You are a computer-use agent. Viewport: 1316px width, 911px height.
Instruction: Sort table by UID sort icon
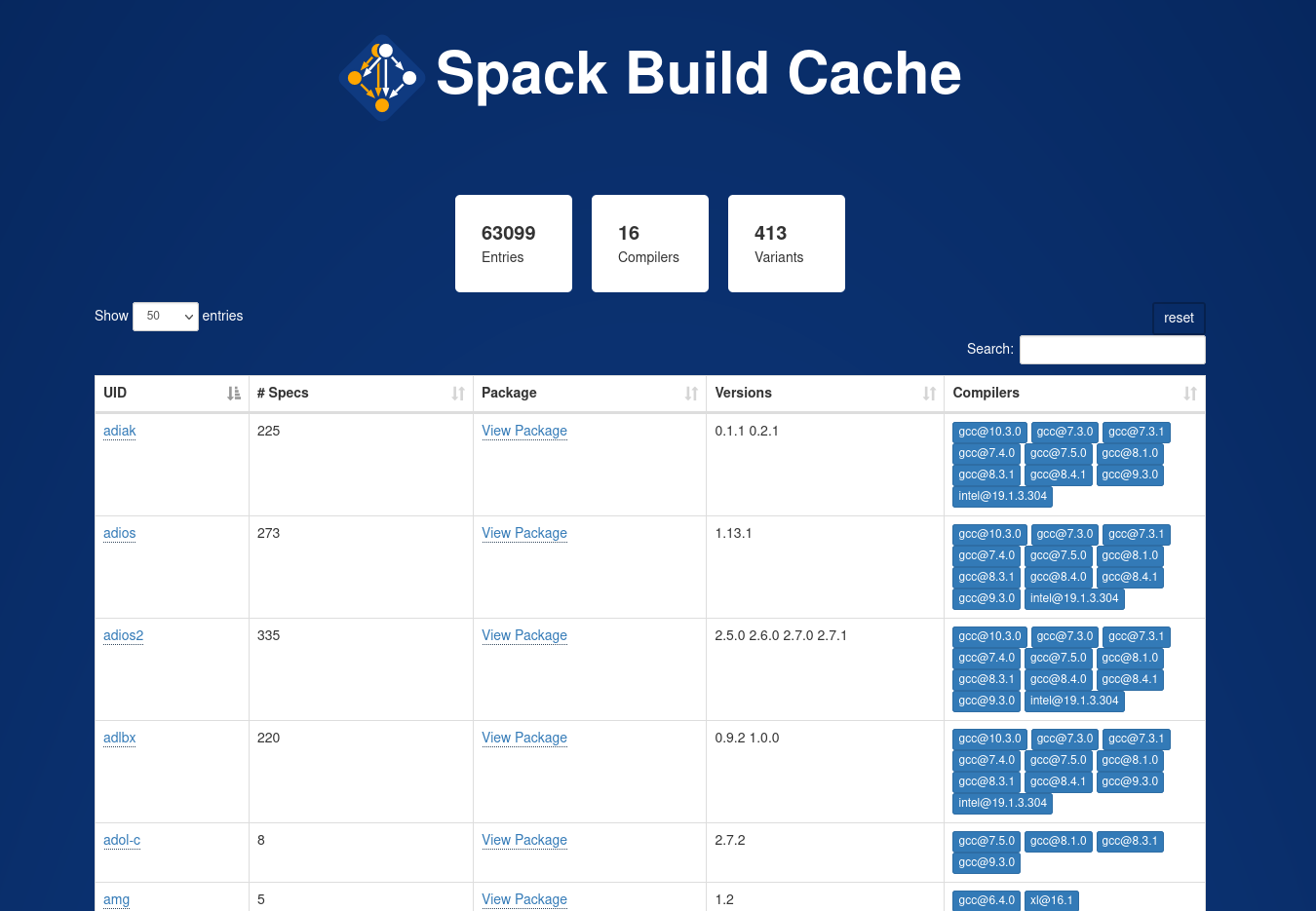[234, 394]
